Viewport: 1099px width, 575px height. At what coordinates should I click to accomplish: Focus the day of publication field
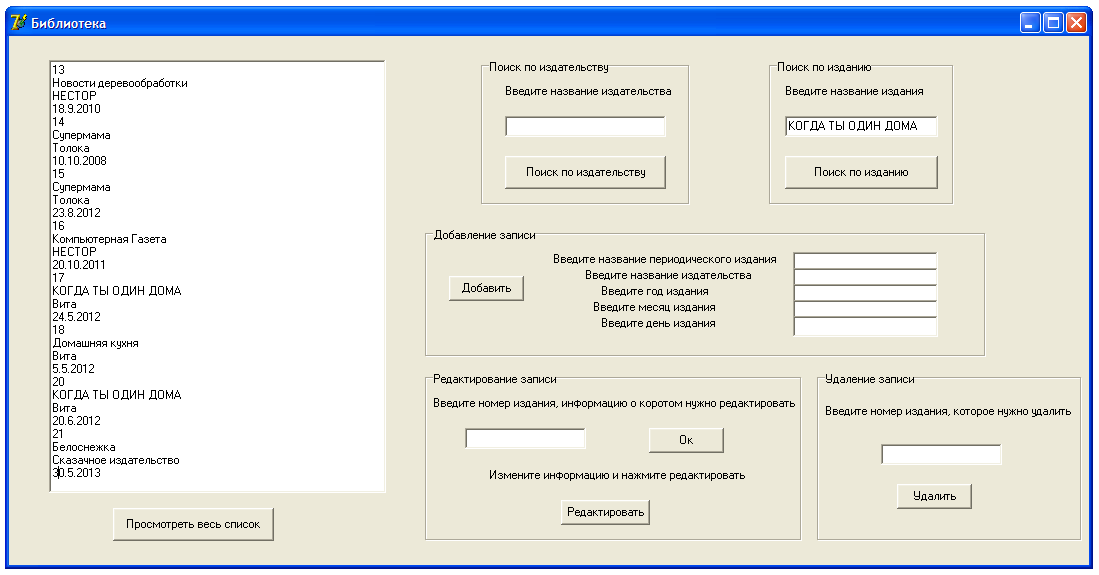[865, 326]
